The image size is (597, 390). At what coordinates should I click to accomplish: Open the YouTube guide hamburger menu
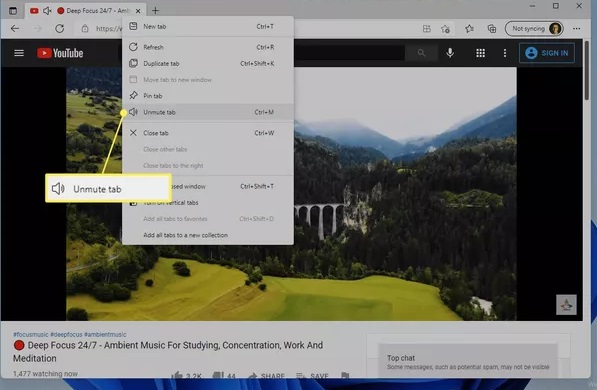[x=19, y=53]
